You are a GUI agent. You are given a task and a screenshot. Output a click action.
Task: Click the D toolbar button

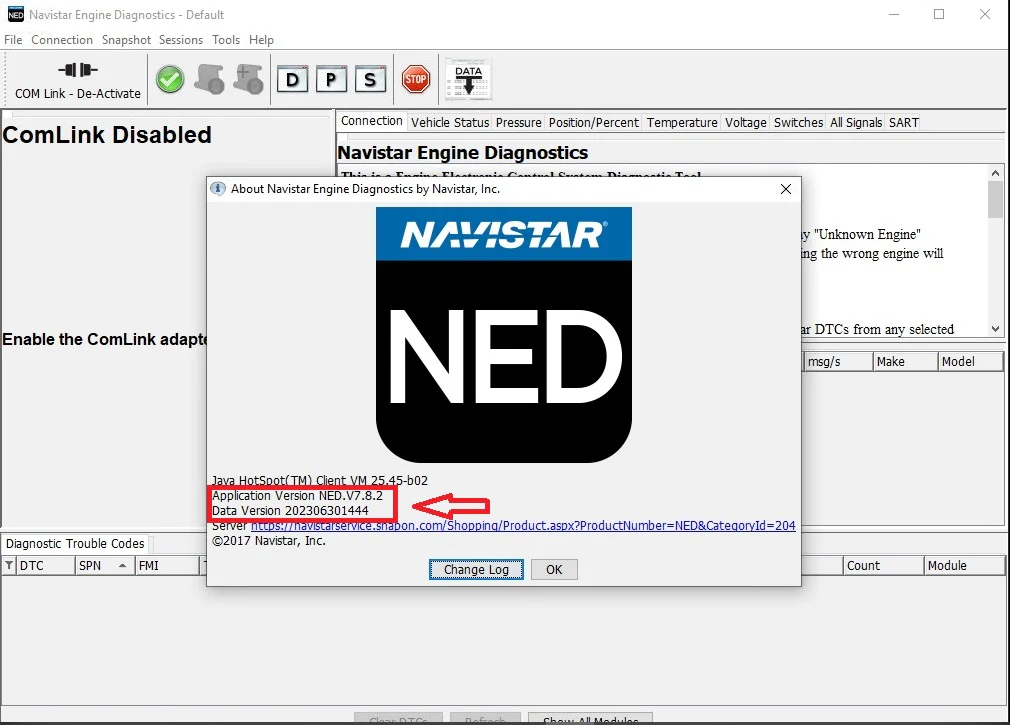(x=292, y=80)
